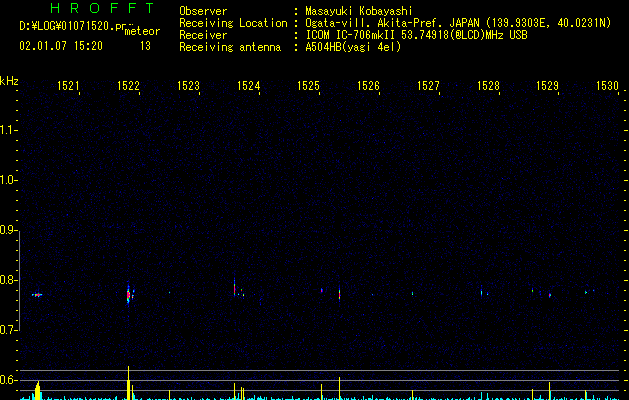Click the "Receiver" field label

click(x=203, y=35)
